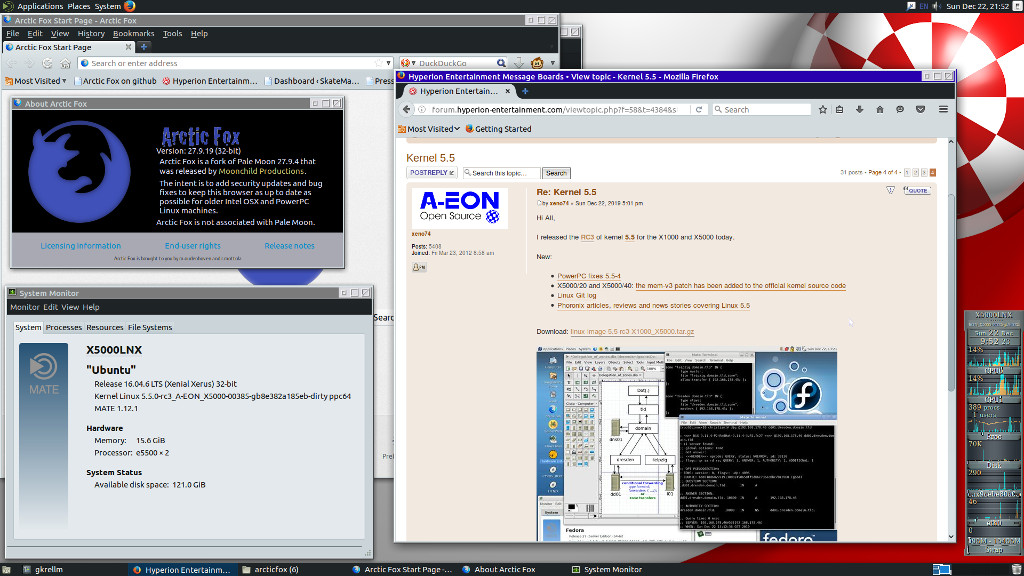Click the reload icon in Arctic Fox toolbar
This screenshot has height=576, width=1024.
pyautogui.click(x=47, y=63)
